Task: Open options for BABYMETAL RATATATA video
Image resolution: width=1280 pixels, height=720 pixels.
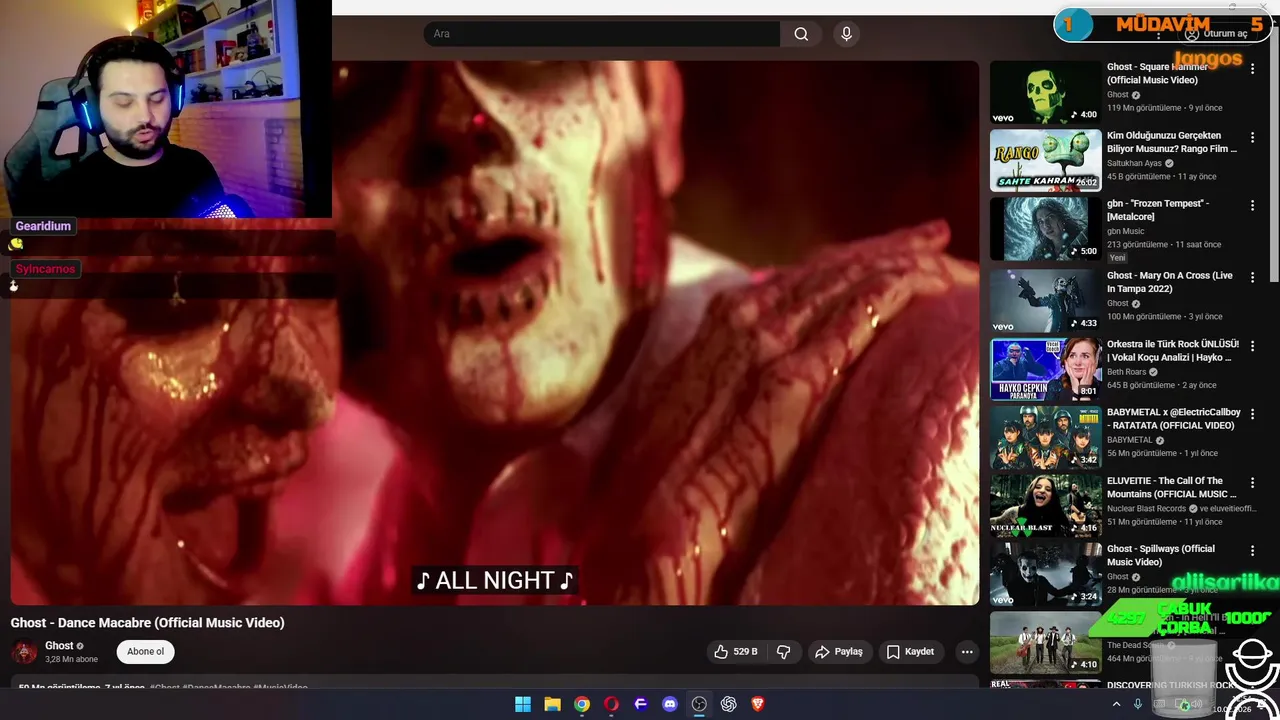Action: click(x=1252, y=414)
